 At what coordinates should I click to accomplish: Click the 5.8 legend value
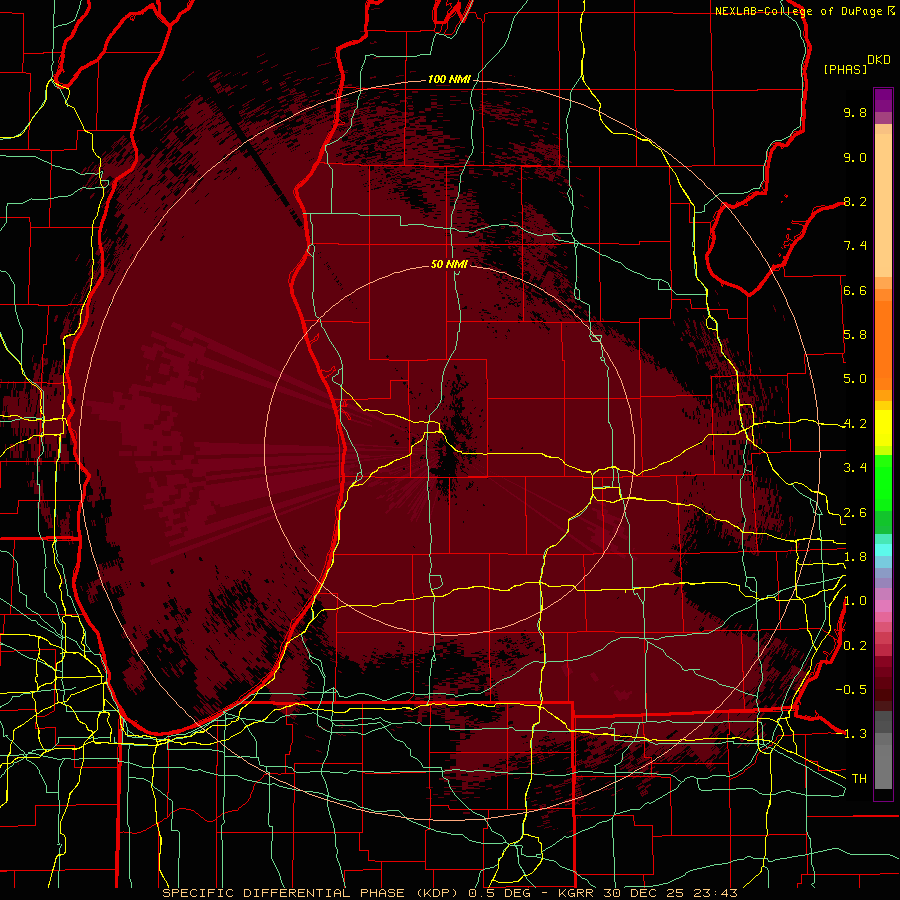pyautogui.click(x=855, y=335)
